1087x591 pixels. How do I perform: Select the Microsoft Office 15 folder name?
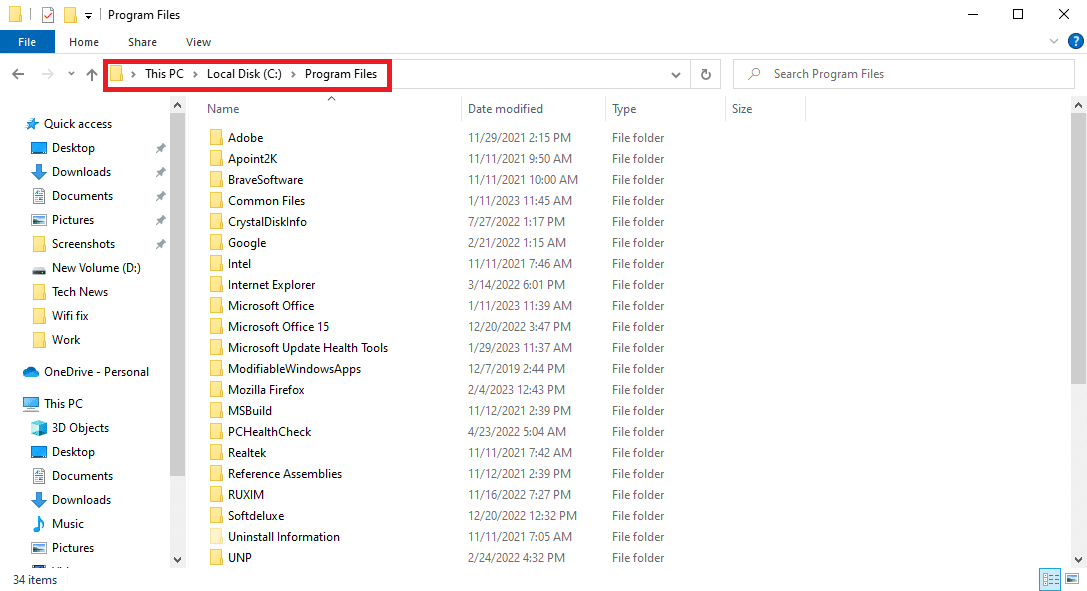pyautogui.click(x=279, y=327)
